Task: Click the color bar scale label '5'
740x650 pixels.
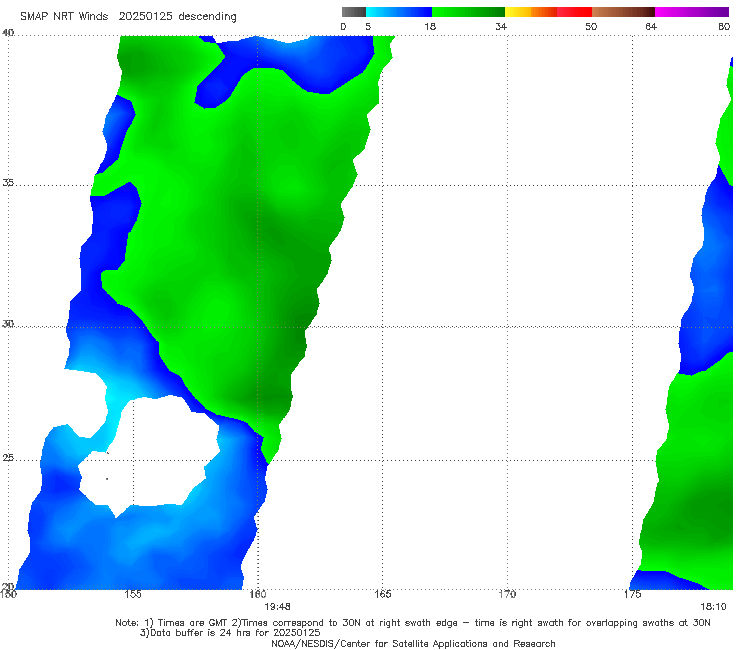Action: click(x=368, y=26)
